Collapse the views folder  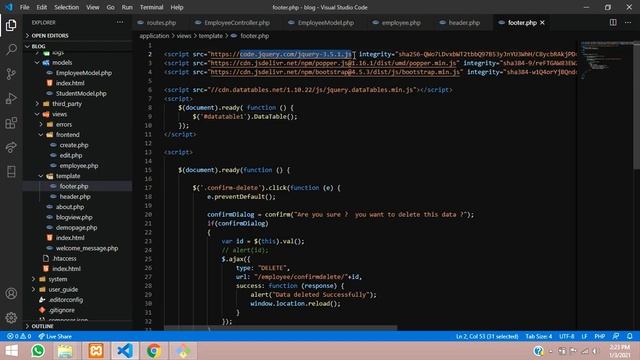[59, 114]
